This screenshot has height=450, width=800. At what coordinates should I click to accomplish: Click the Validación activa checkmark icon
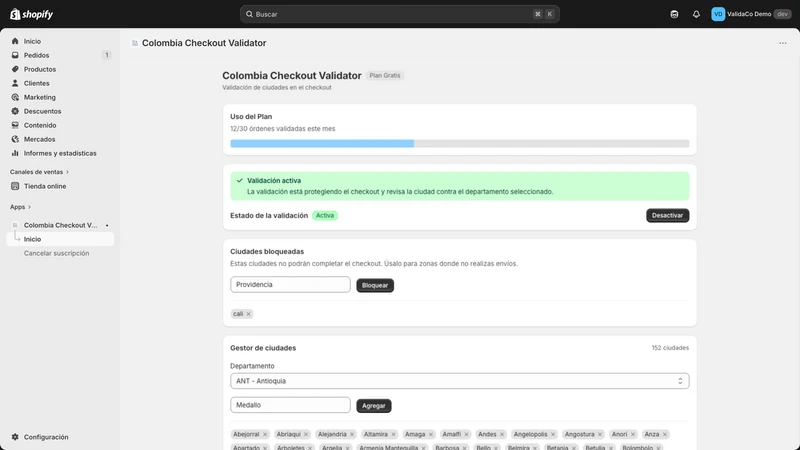coord(239,181)
